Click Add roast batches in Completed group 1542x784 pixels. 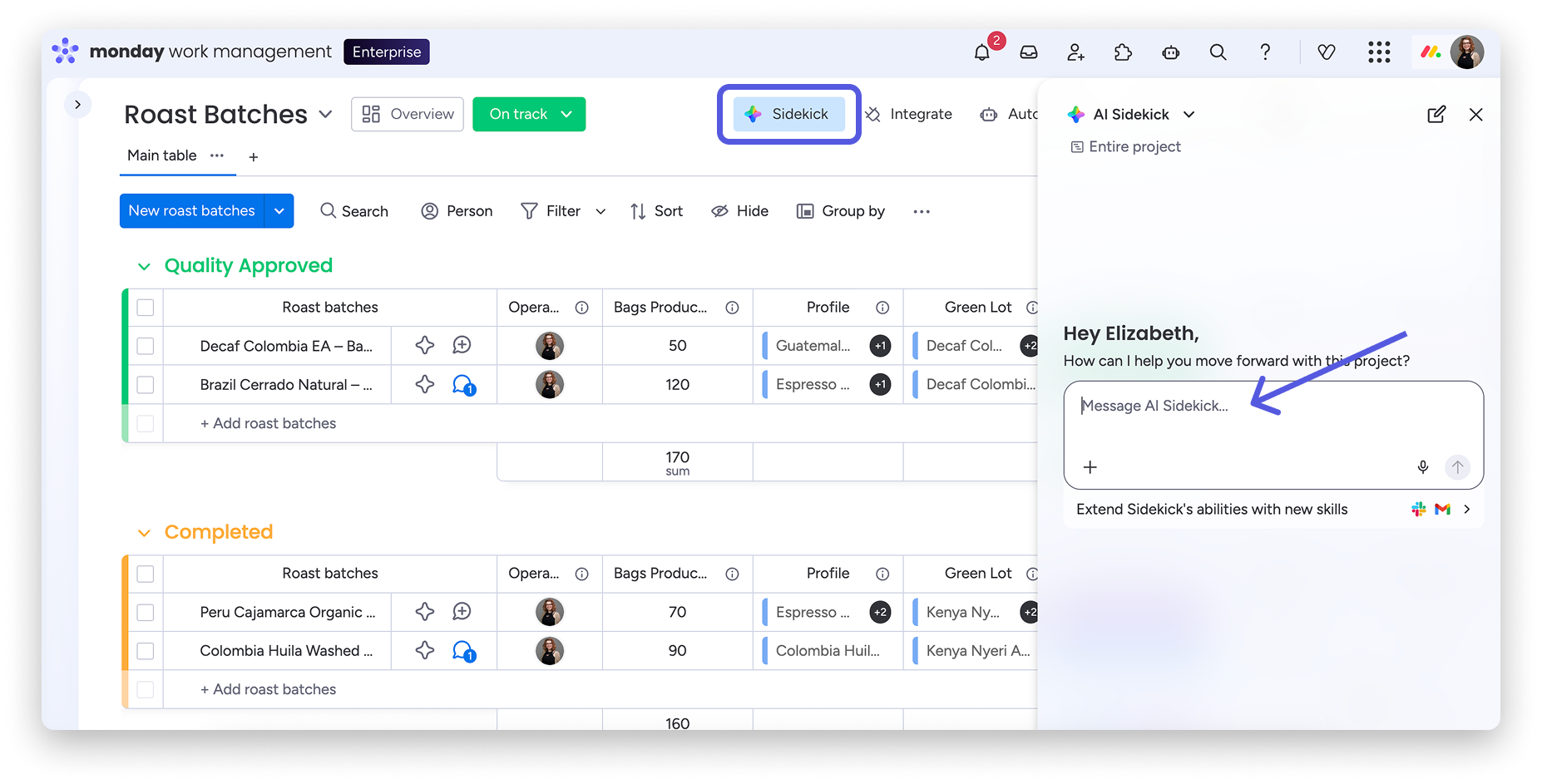tap(268, 689)
